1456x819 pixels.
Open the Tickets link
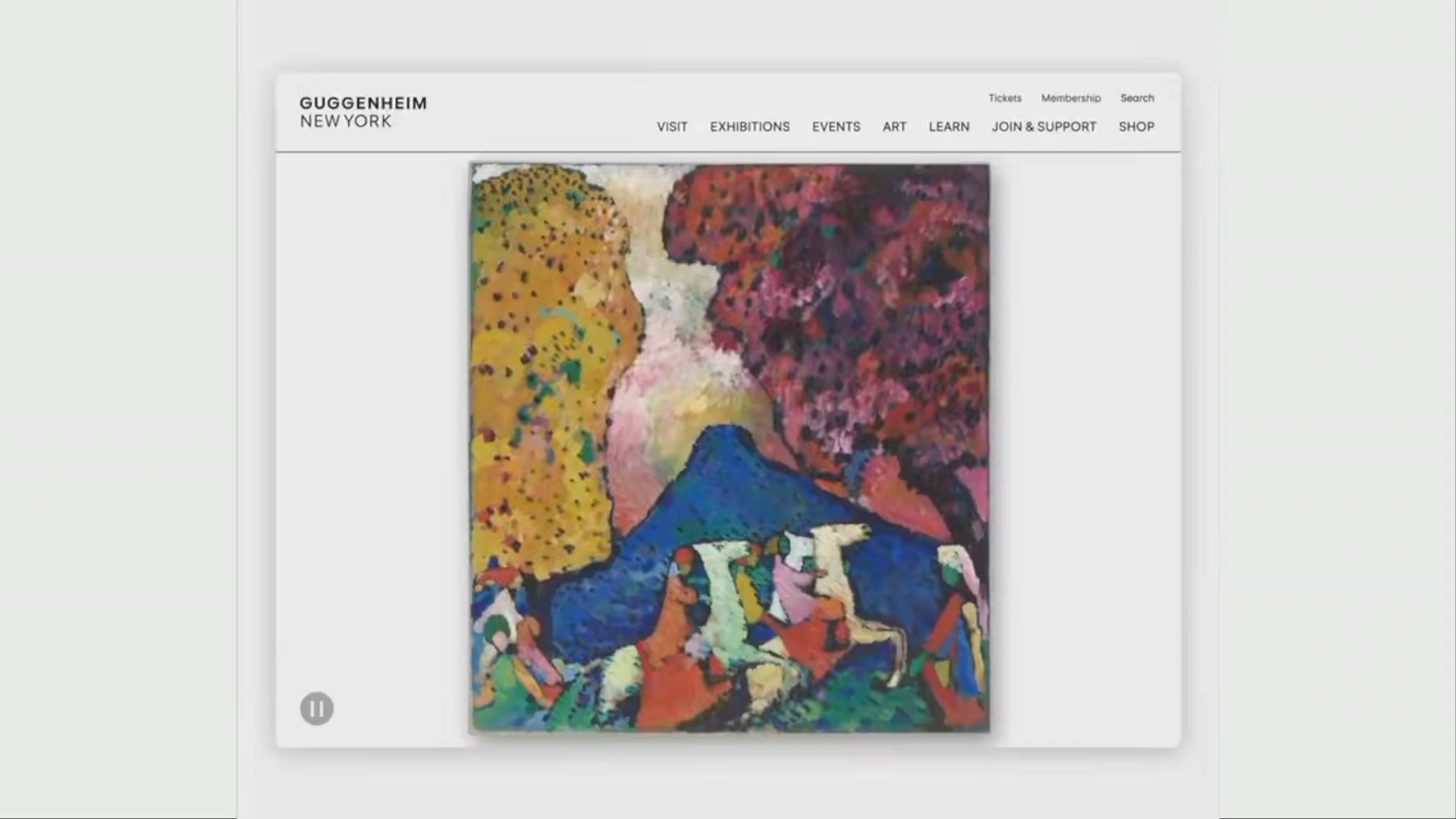[1004, 98]
